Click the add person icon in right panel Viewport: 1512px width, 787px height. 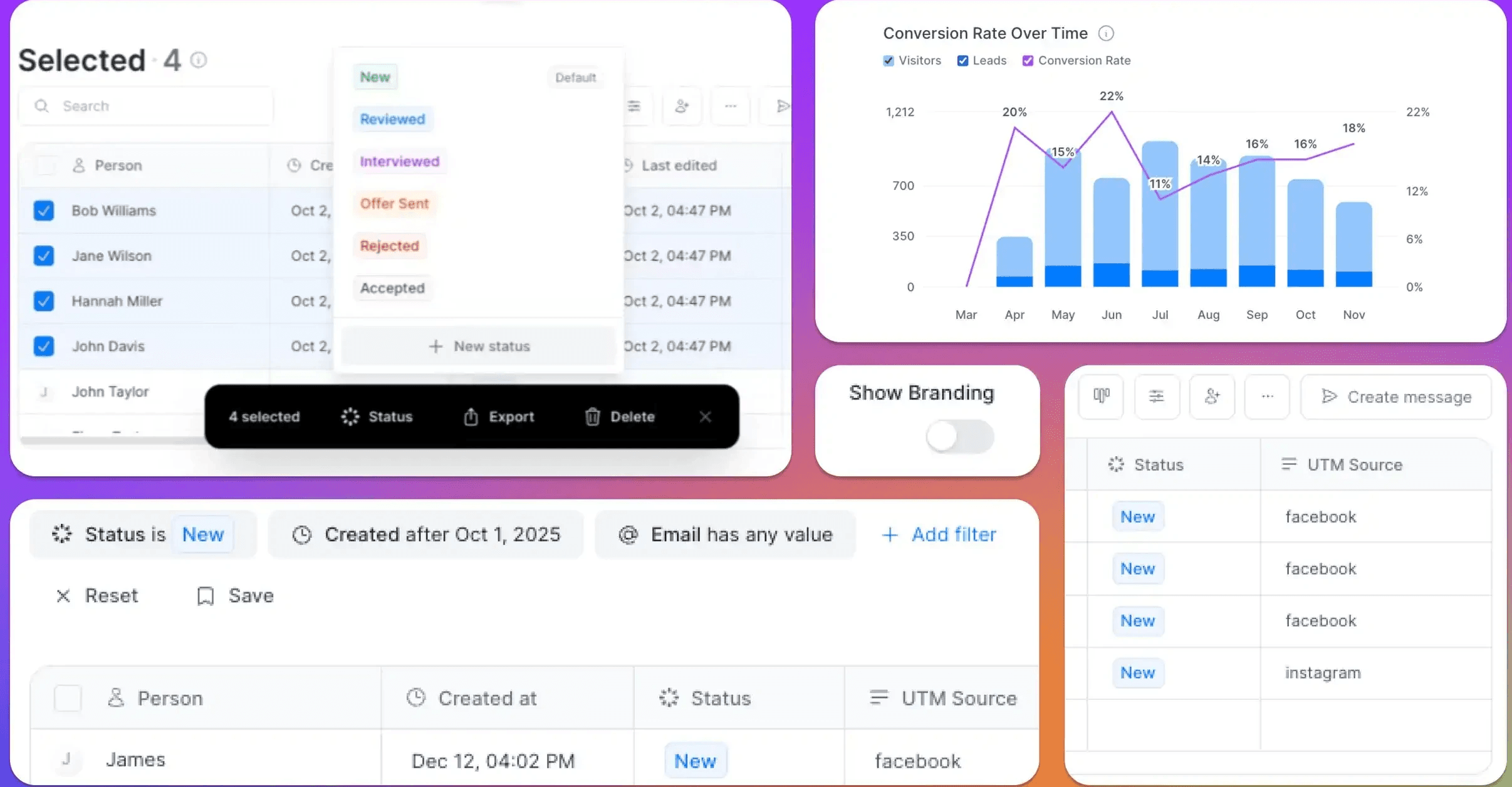click(x=1211, y=397)
